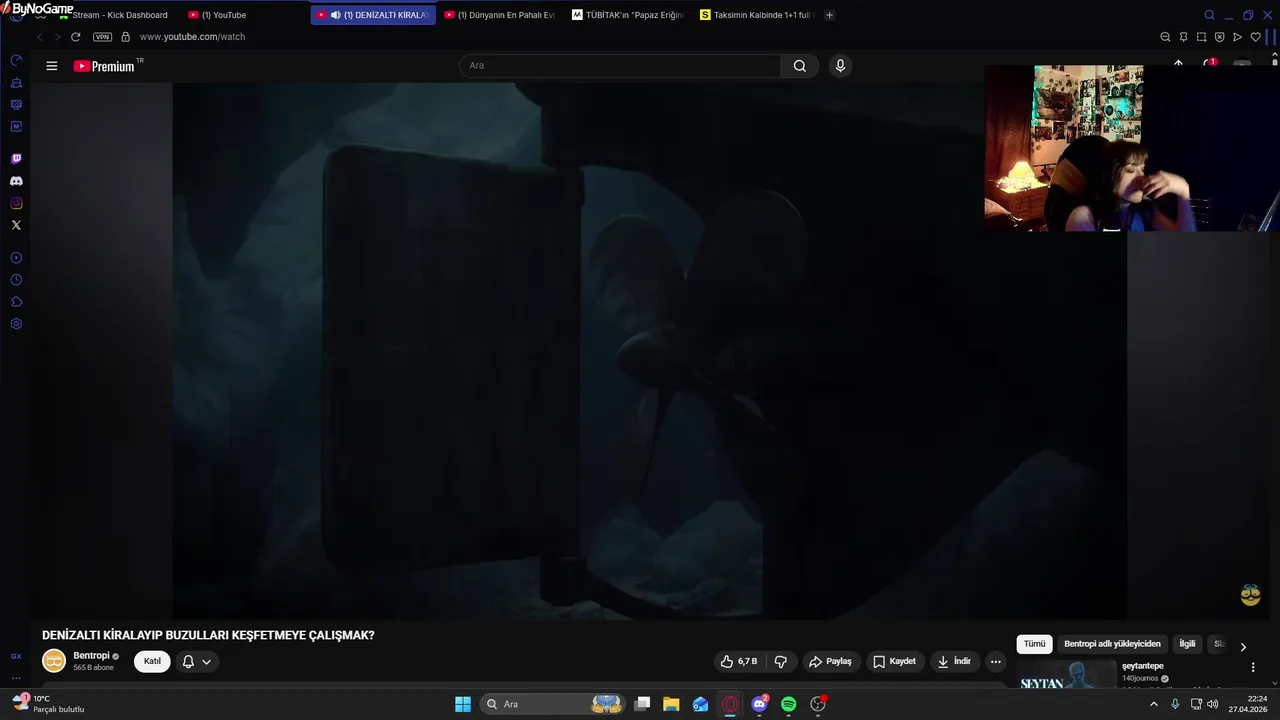Open clock and date 22:24 panel
This screenshot has height=720, width=1280.
tap(1250, 704)
